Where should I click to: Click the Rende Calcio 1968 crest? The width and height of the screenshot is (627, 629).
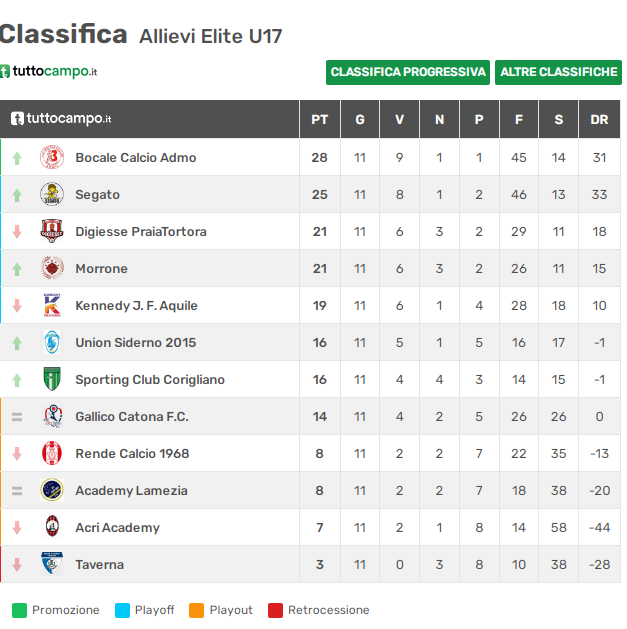[x=52, y=453]
